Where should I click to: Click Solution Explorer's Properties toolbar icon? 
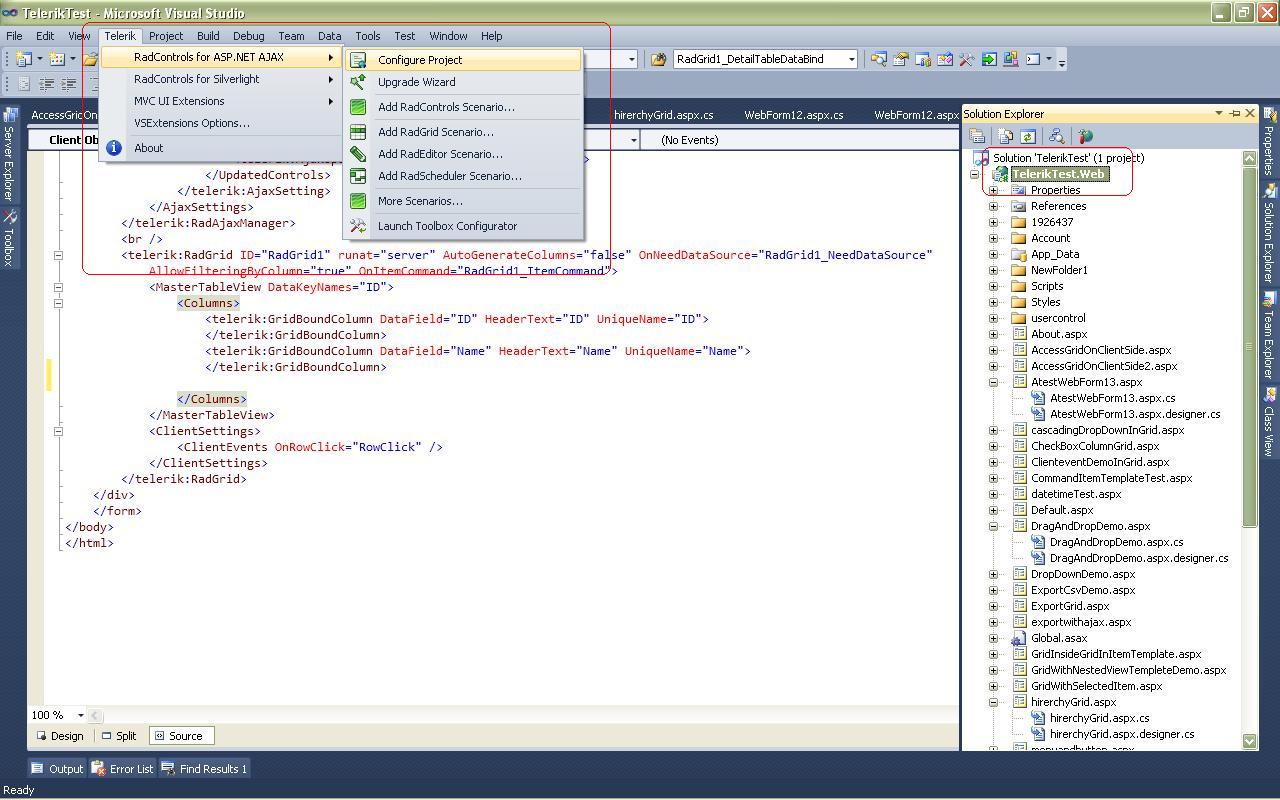[978, 137]
